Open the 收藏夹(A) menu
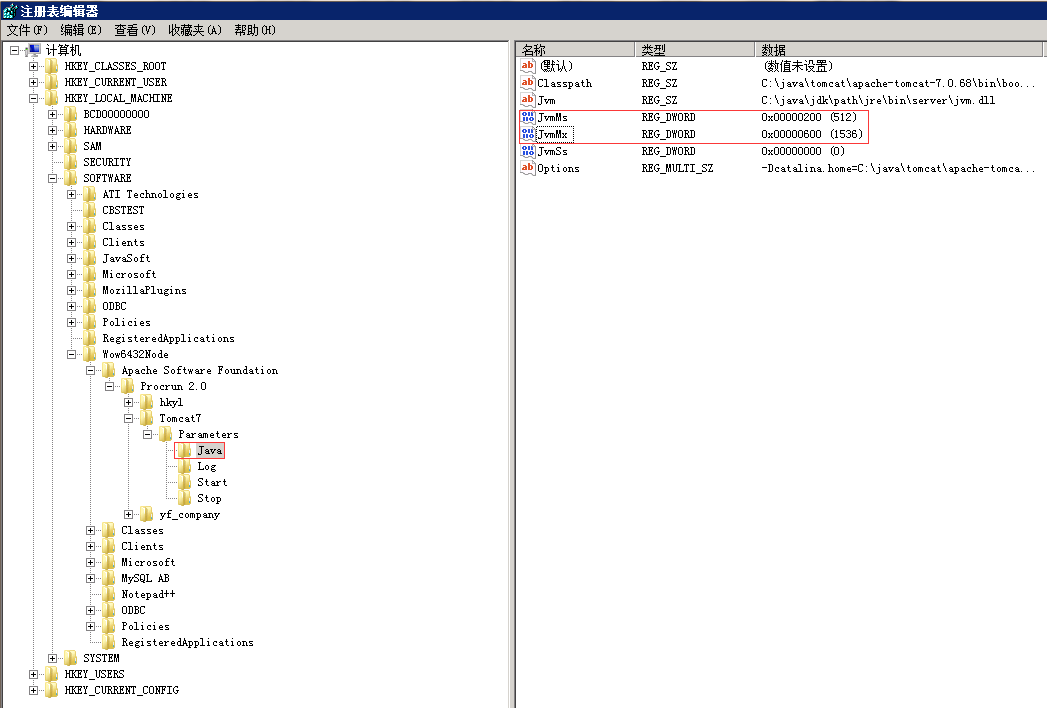 194,30
